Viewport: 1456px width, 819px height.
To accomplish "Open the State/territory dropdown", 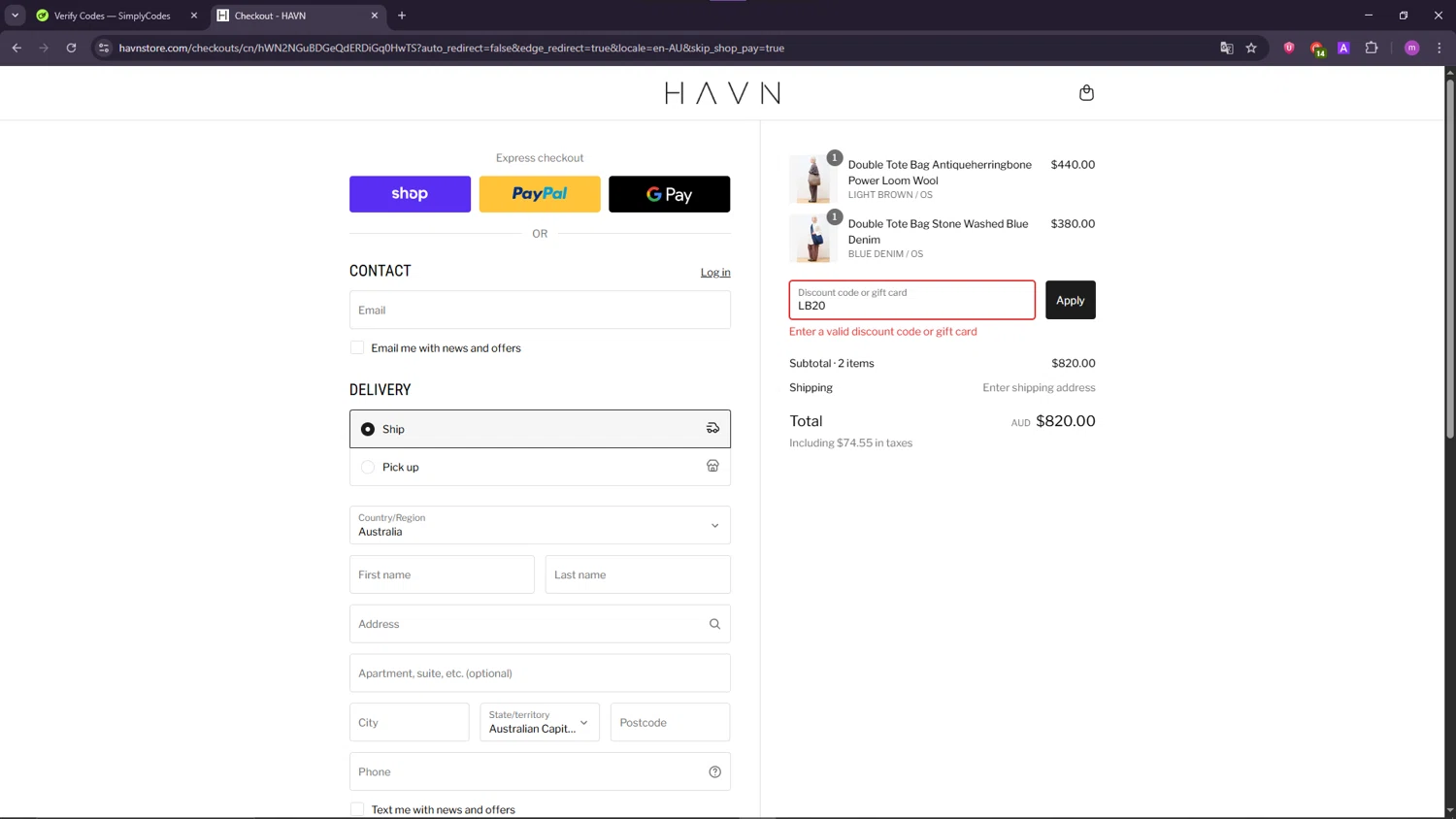I will tap(540, 722).
